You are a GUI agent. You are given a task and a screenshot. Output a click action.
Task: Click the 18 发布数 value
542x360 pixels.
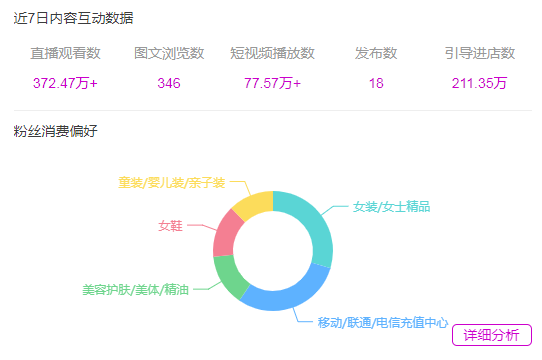pos(376,83)
